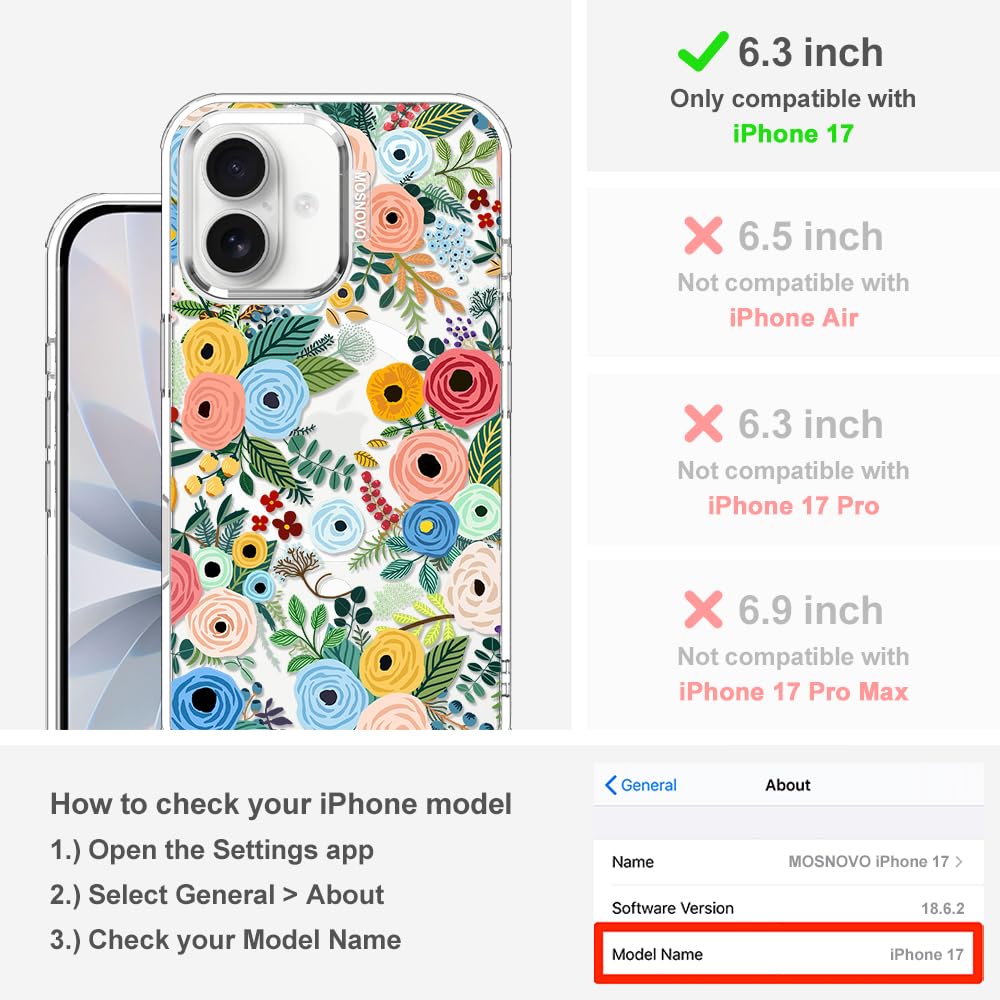This screenshot has width=1000, height=1000.
Task: Click the red X above iPhone 17 Pro
Action: 703,423
